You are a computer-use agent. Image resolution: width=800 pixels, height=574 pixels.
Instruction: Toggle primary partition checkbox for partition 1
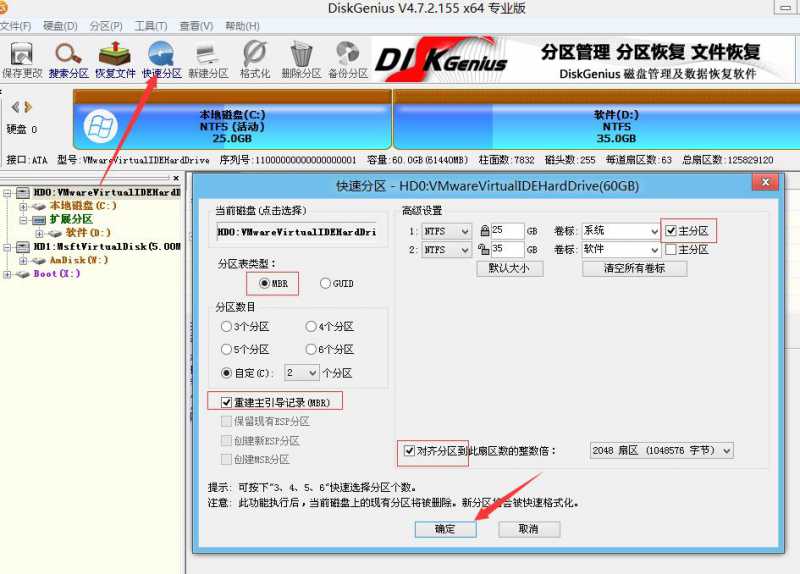click(671, 231)
